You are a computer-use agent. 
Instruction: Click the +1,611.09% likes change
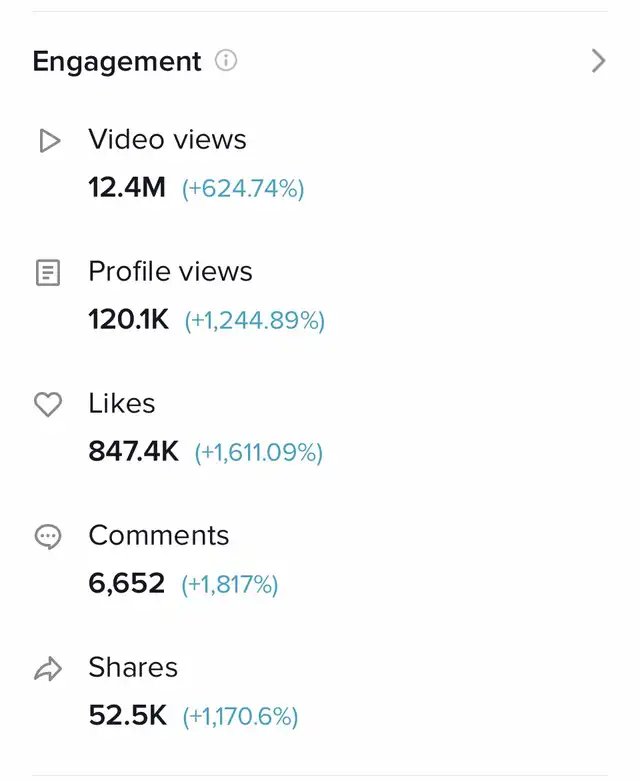[x=259, y=453]
